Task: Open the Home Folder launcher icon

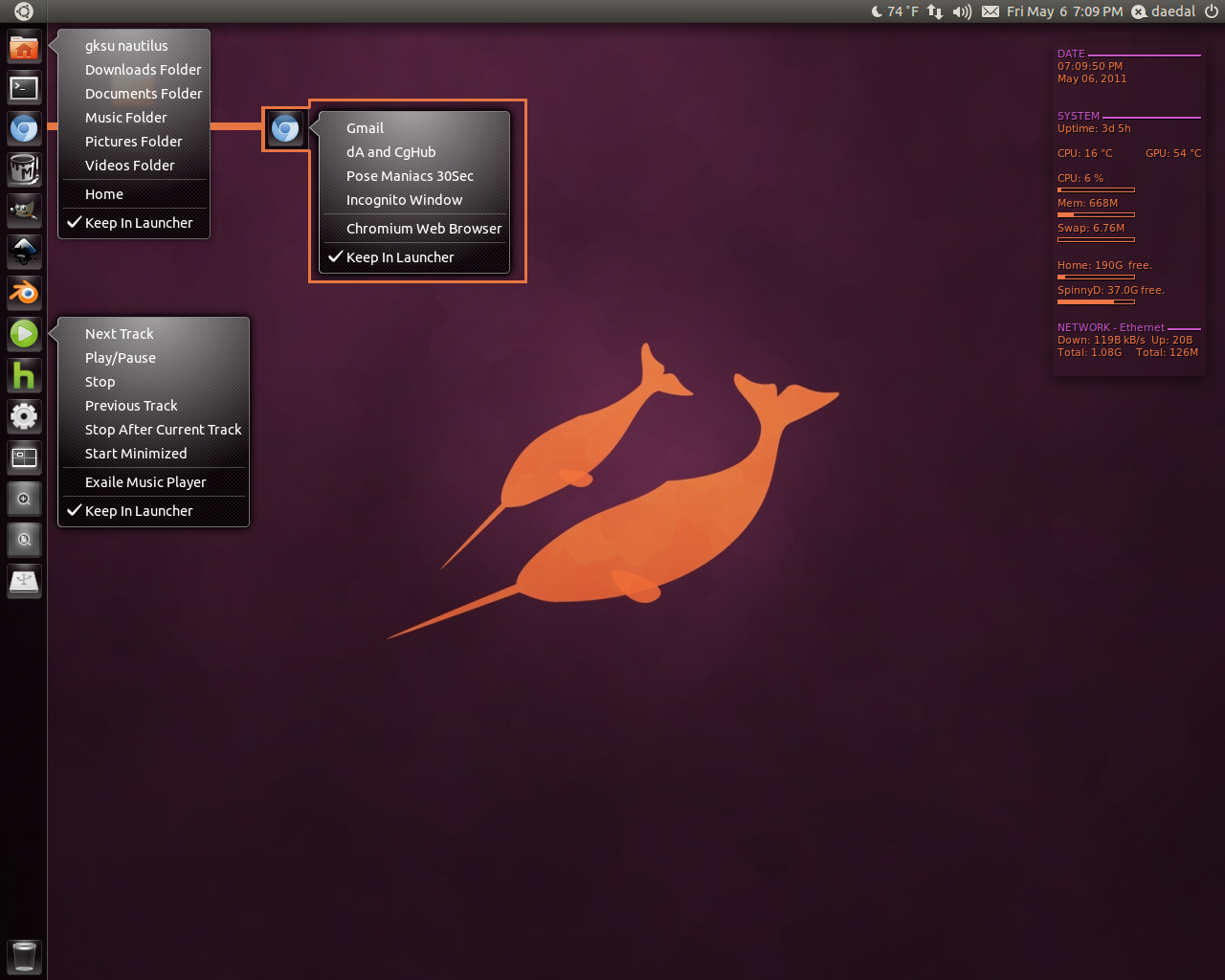Action: click(24, 47)
